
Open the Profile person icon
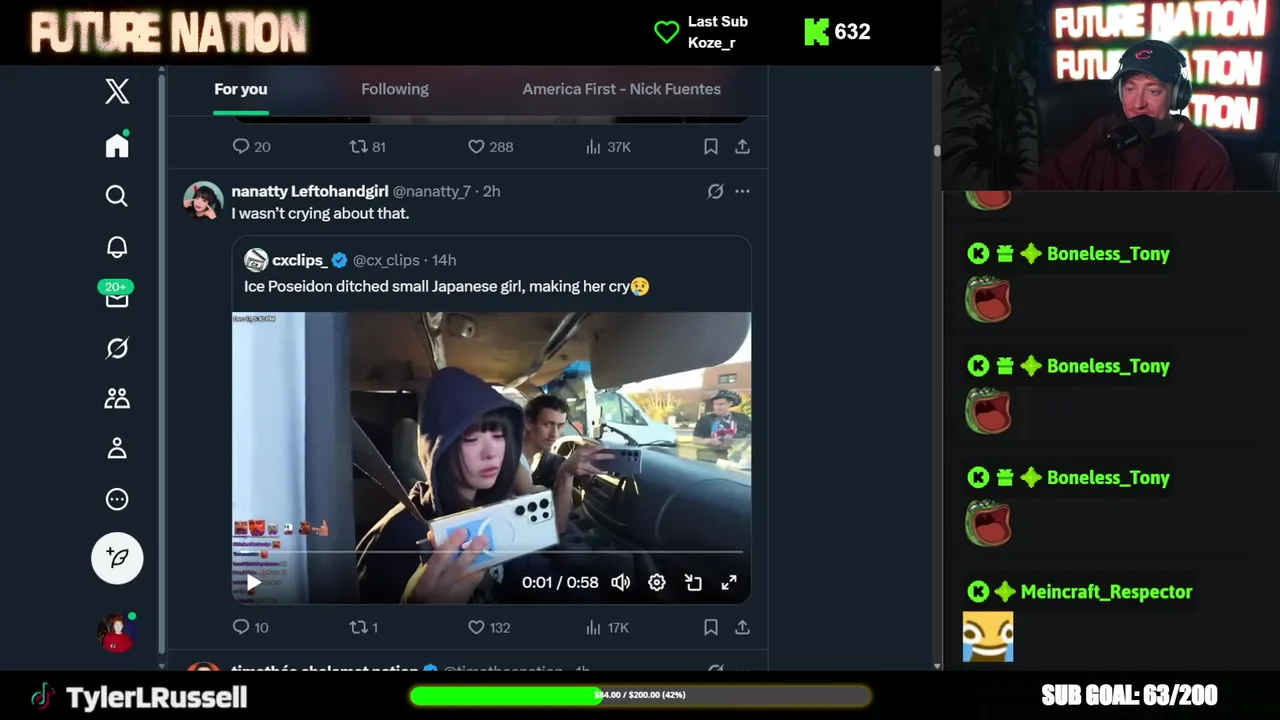coord(117,448)
